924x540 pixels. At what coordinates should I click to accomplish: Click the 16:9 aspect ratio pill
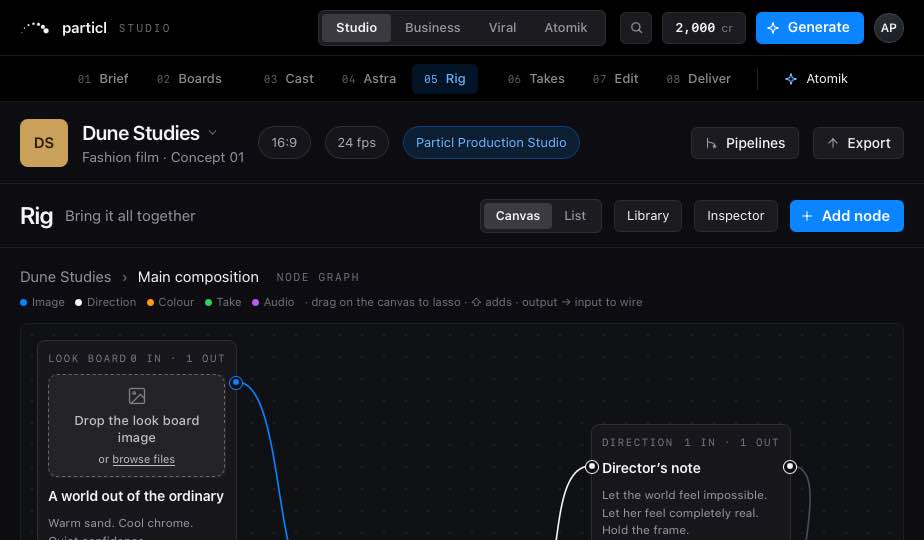(284, 143)
